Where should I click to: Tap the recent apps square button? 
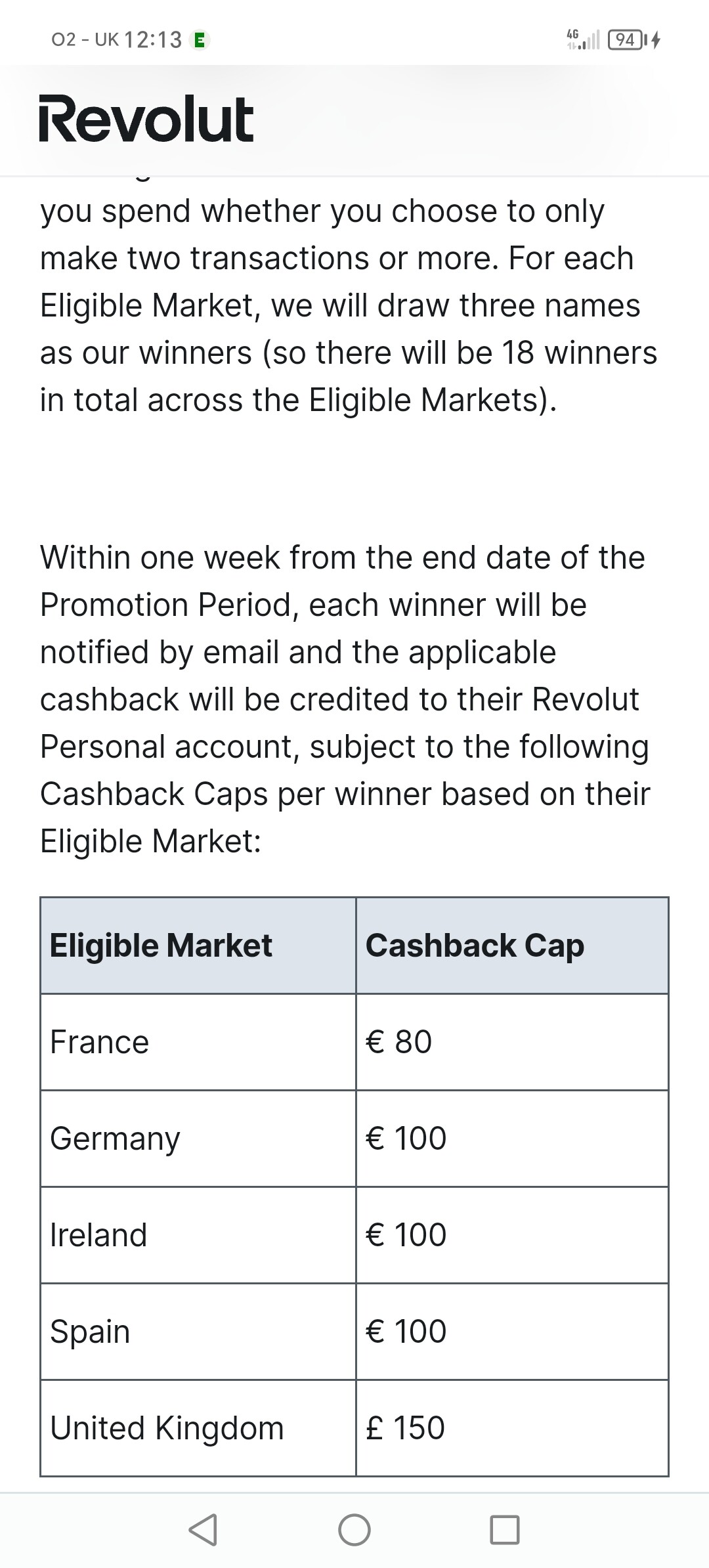505,1529
